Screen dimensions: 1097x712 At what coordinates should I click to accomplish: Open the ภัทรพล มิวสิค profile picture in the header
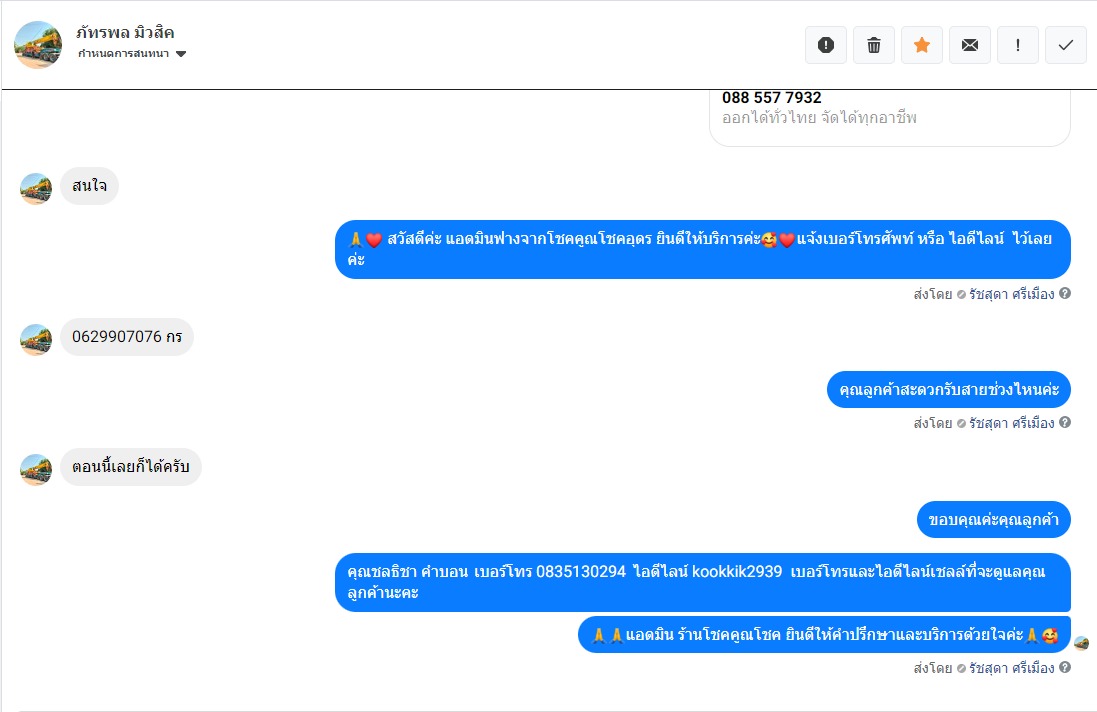coord(38,45)
